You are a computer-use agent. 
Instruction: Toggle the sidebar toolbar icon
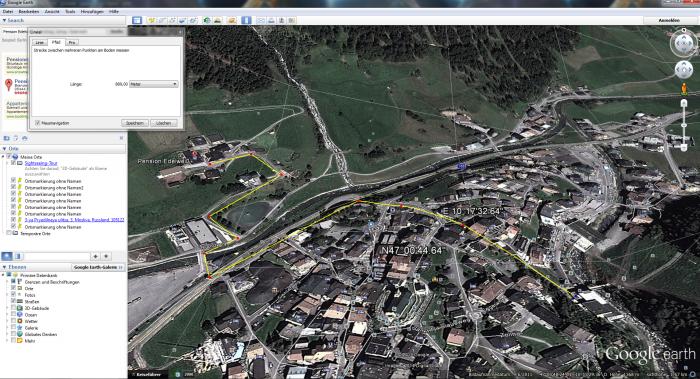137,20
